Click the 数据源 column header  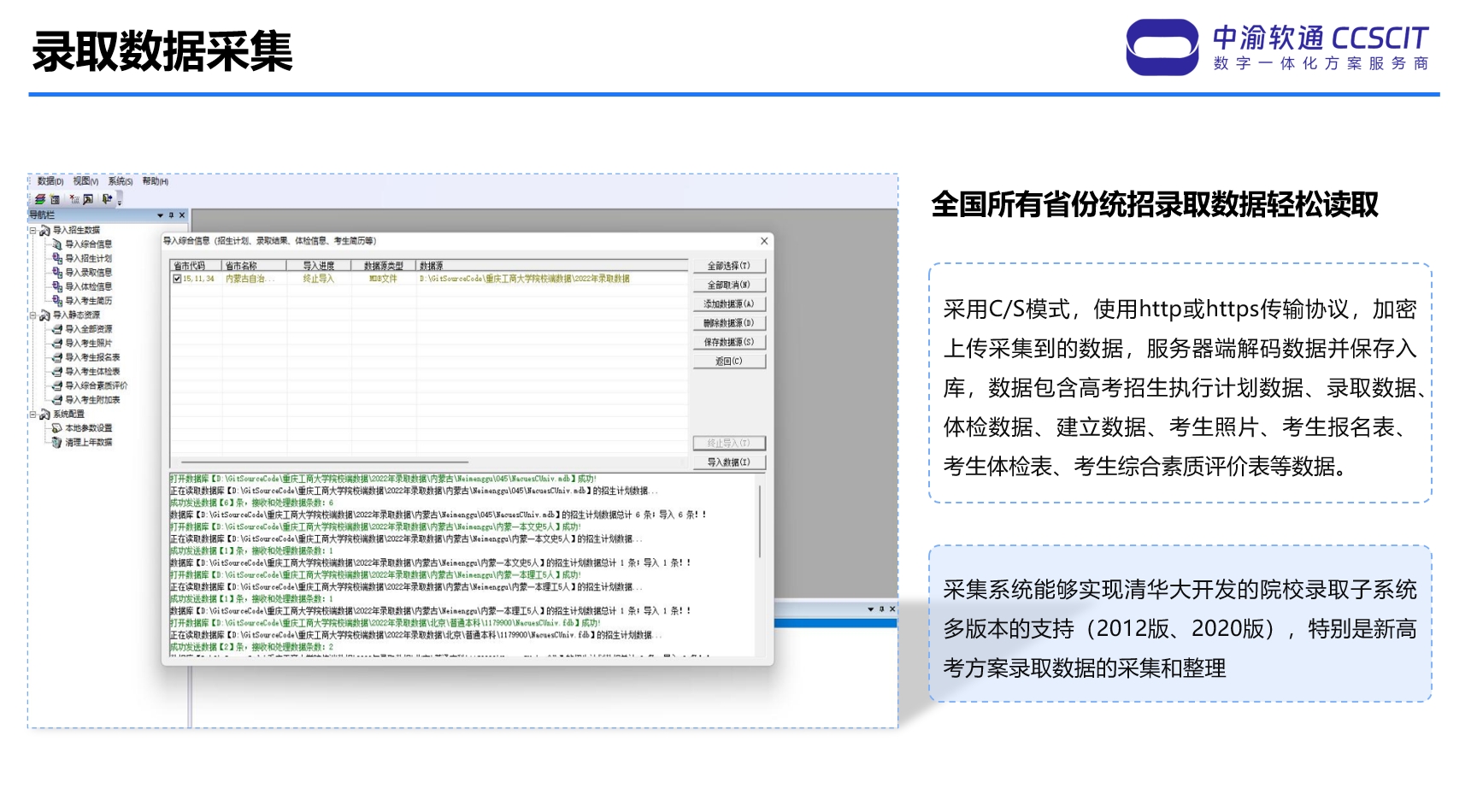(552, 266)
